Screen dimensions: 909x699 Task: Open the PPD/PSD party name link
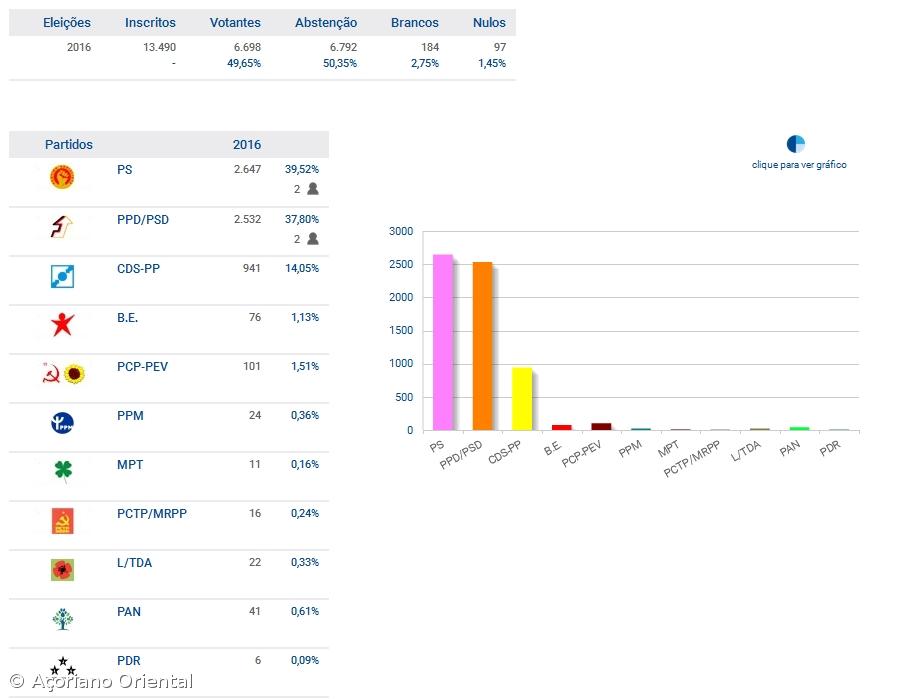tap(142, 219)
